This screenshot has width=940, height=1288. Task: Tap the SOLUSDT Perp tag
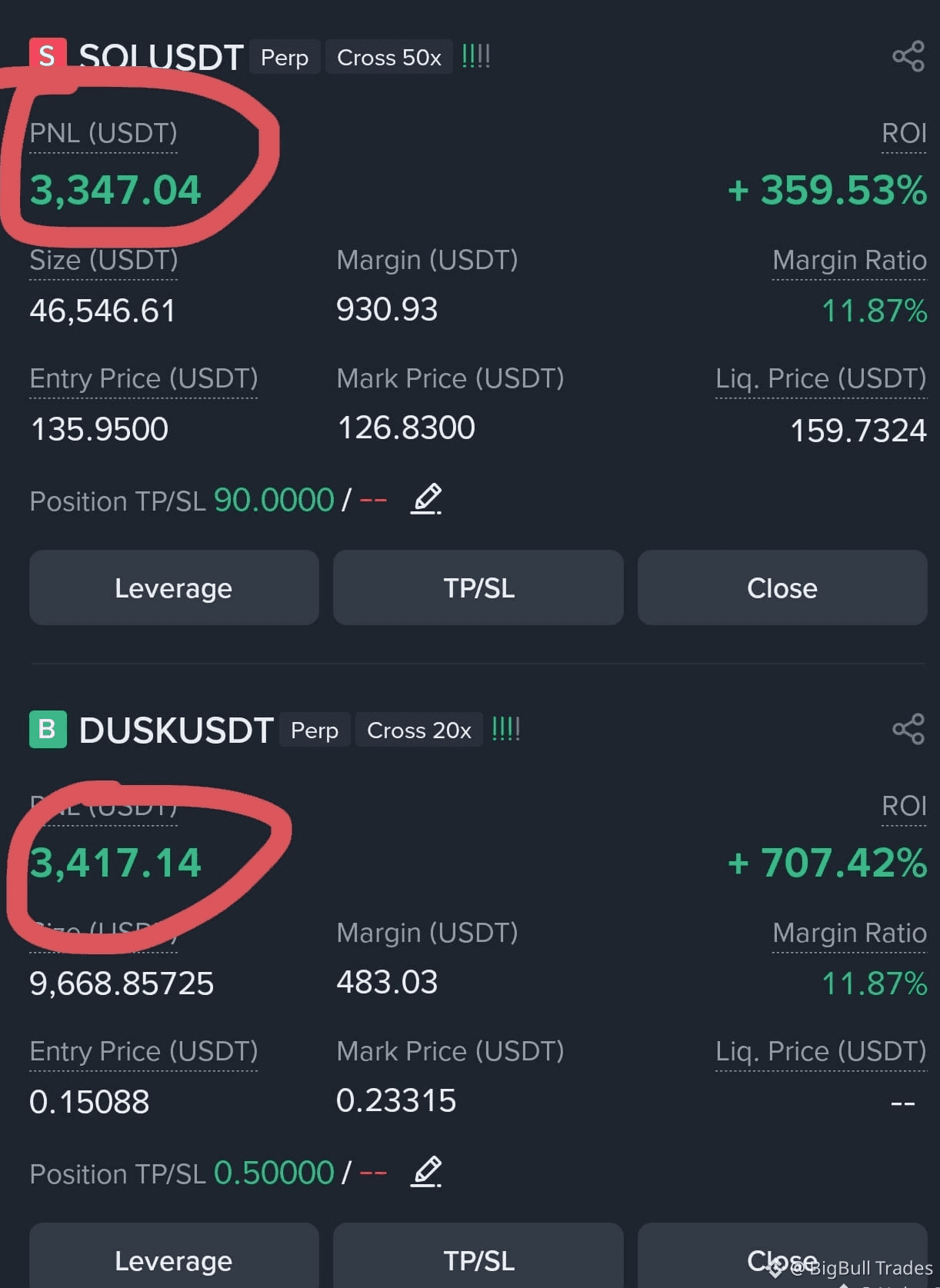pyautogui.click(x=285, y=57)
